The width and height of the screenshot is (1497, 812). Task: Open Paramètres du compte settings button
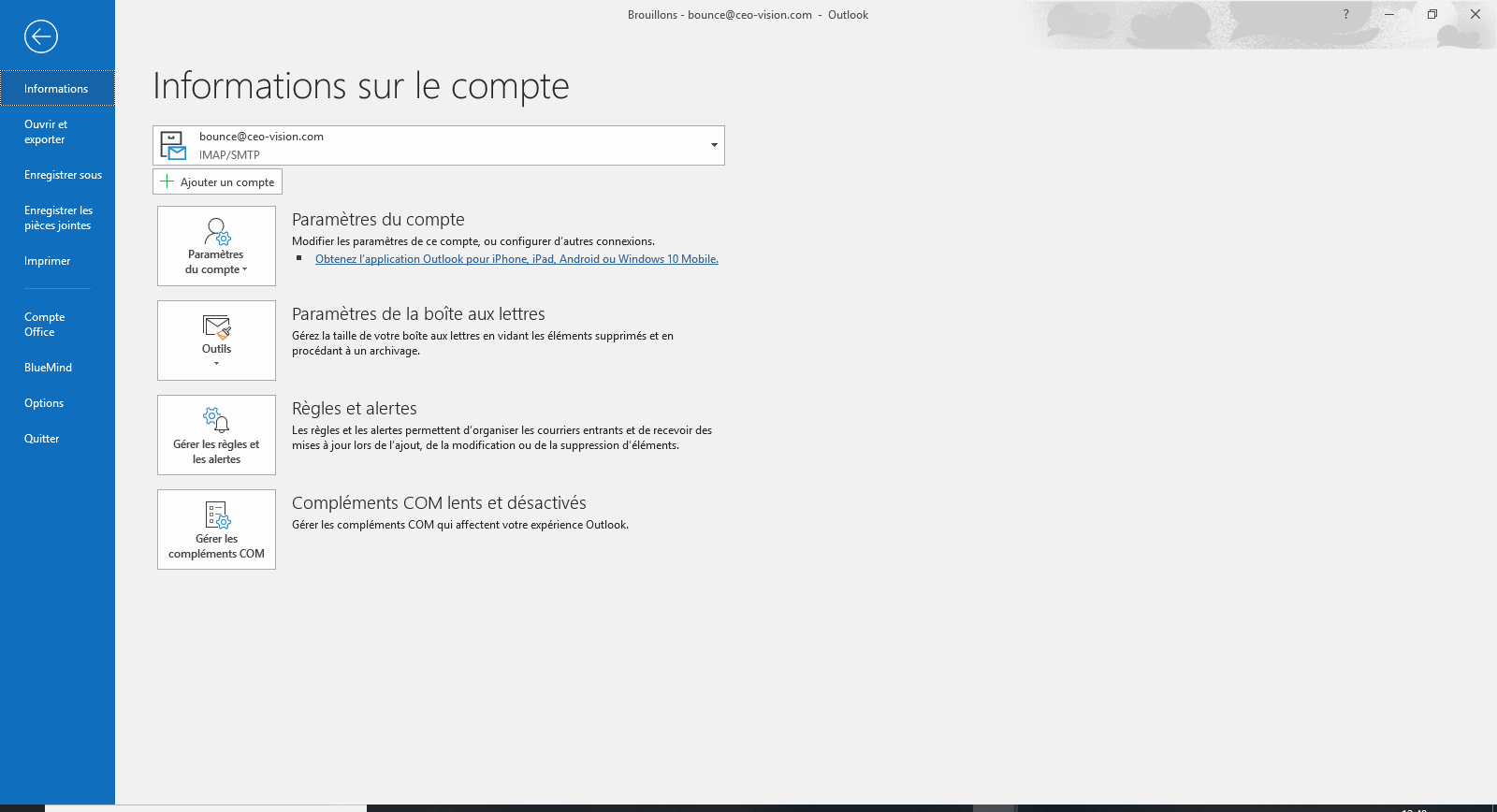click(216, 246)
